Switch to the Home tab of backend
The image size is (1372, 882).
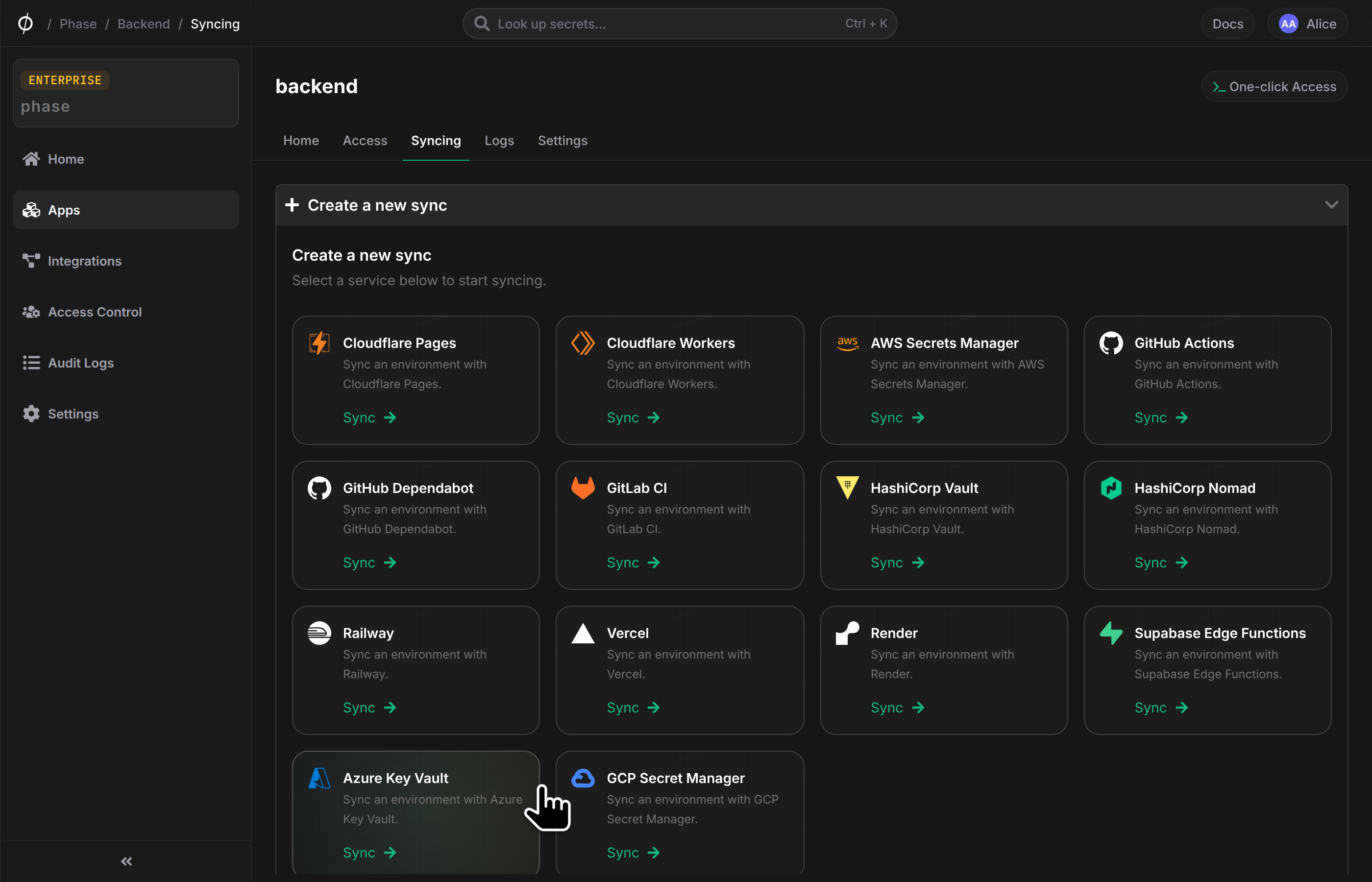(301, 140)
